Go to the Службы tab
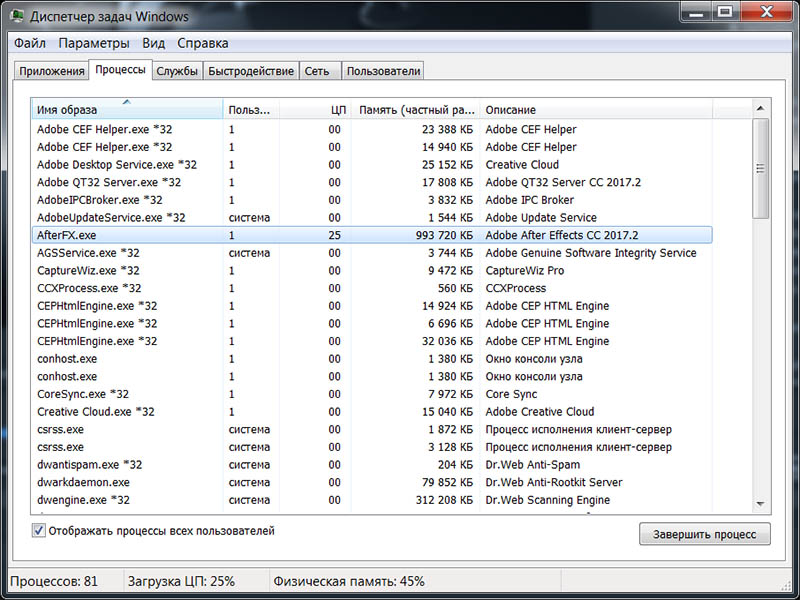The image size is (800, 600). pyautogui.click(x=177, y=71)
